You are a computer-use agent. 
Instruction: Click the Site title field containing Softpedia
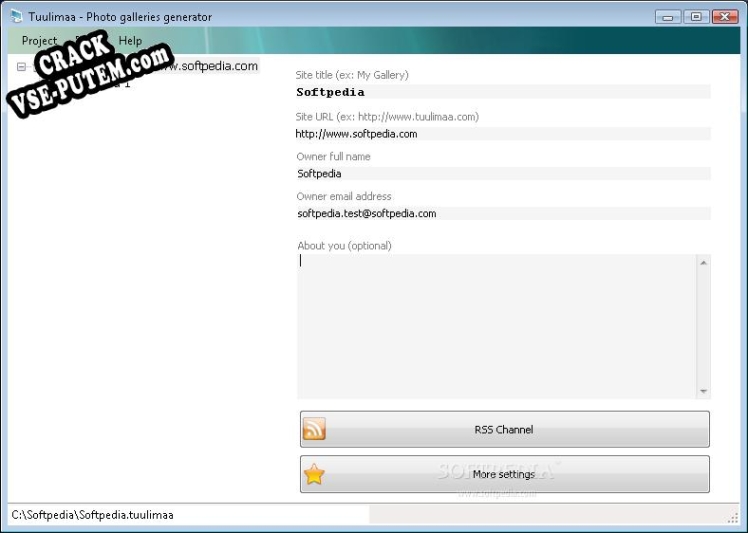pos(503,92)
